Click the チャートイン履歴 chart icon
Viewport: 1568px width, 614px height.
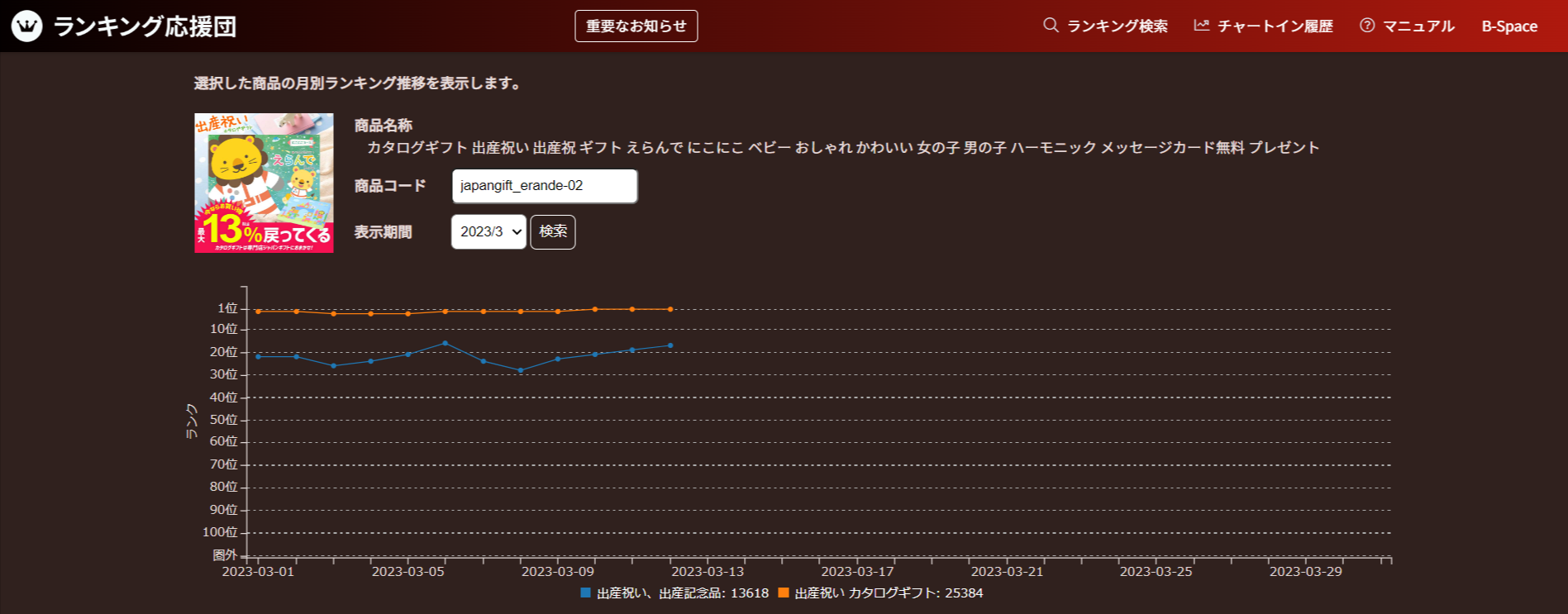point(1201,26)
